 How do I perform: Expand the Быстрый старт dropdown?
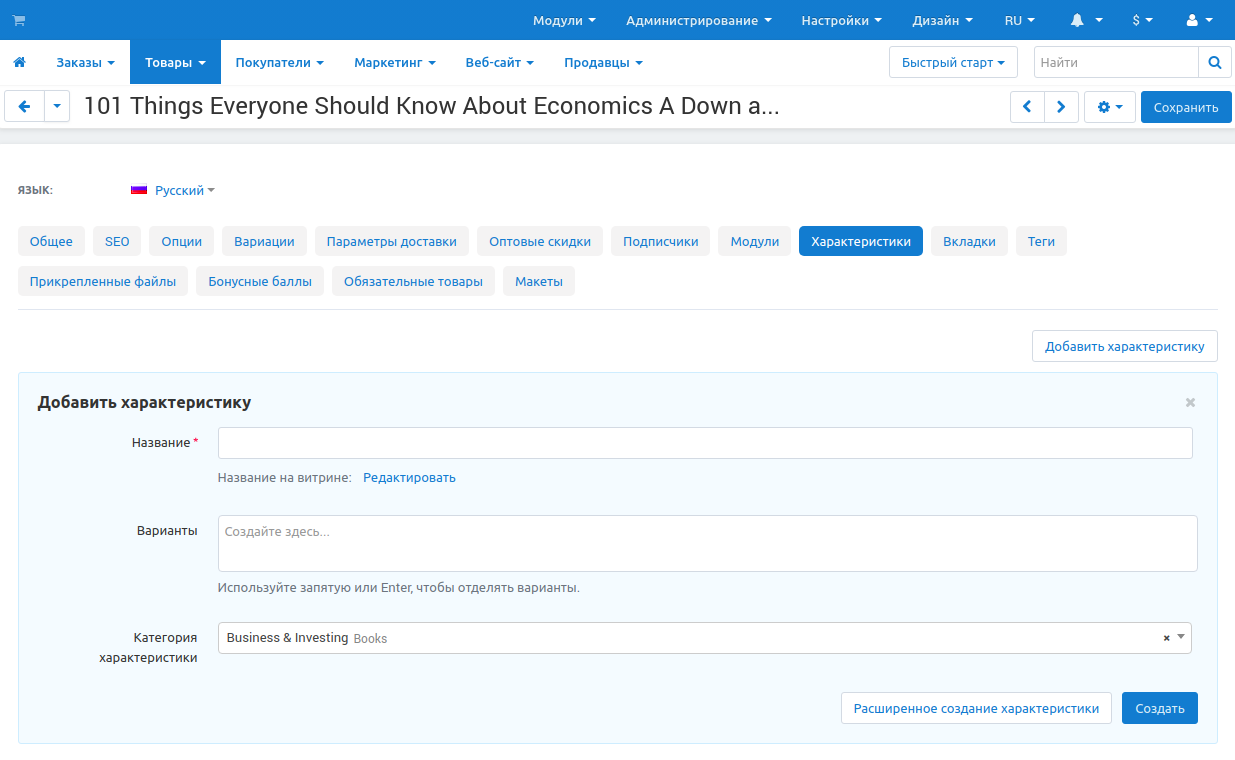coord(952,62)
